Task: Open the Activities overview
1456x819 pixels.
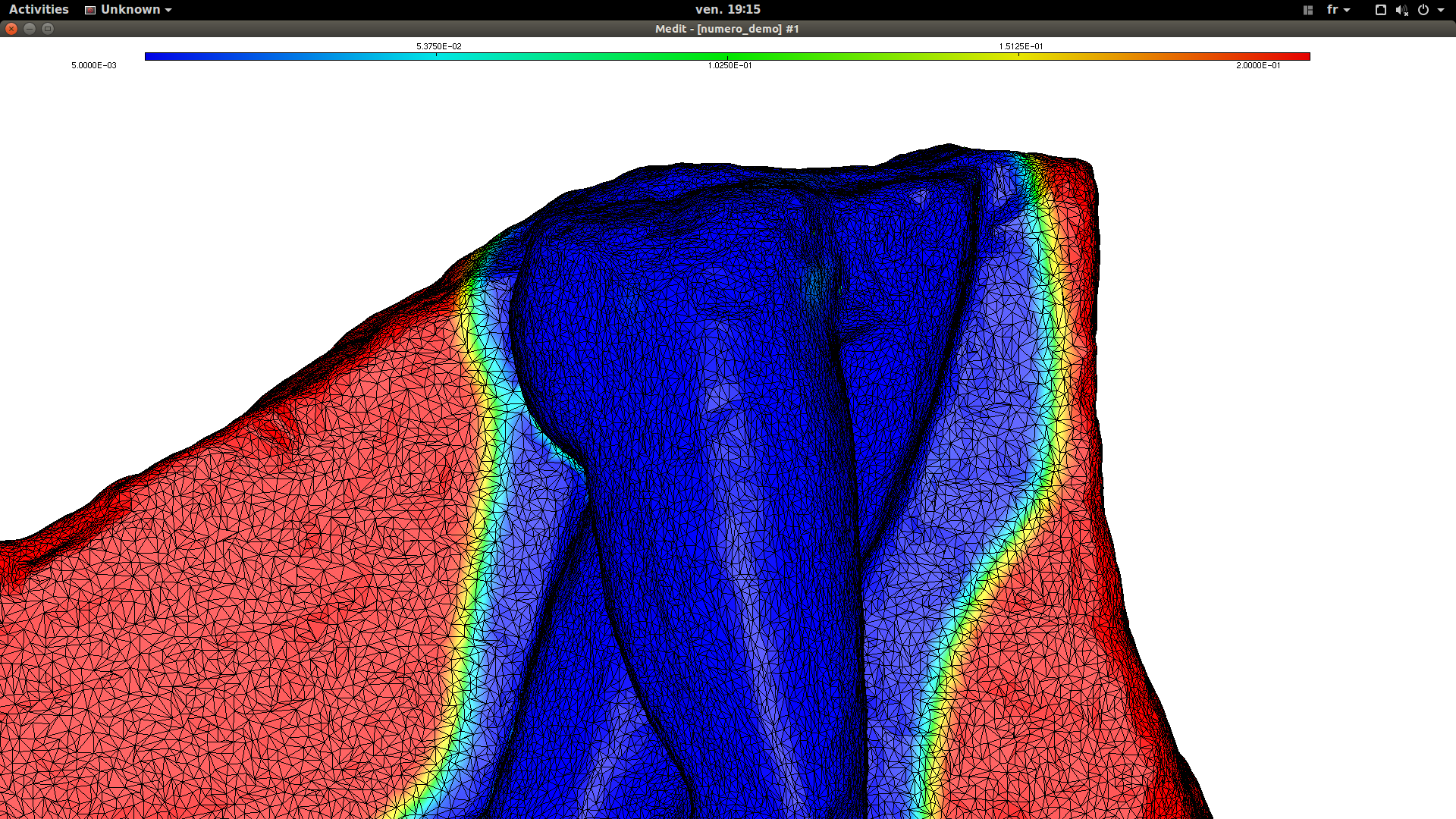Action: [x=39, y=9]
